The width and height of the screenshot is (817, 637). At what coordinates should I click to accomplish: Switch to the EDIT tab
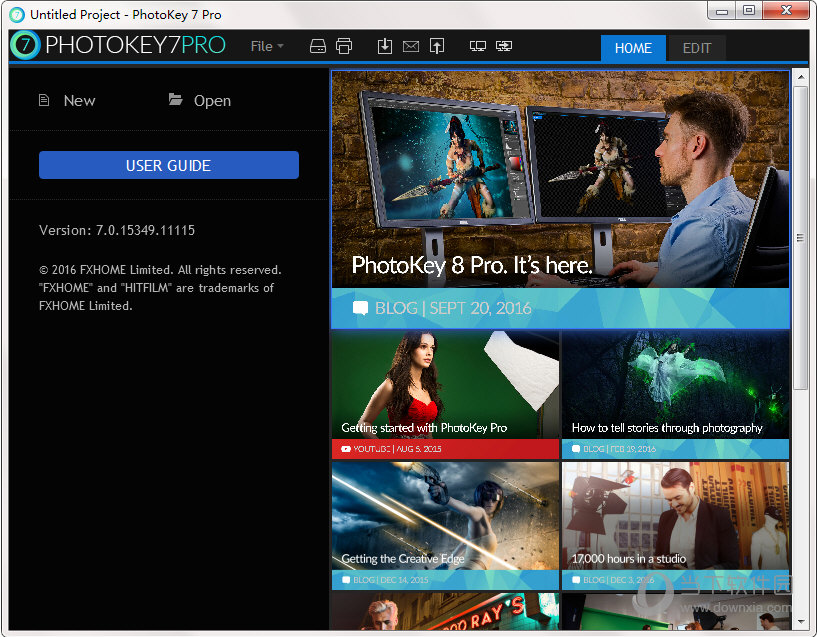pos(697,48)
